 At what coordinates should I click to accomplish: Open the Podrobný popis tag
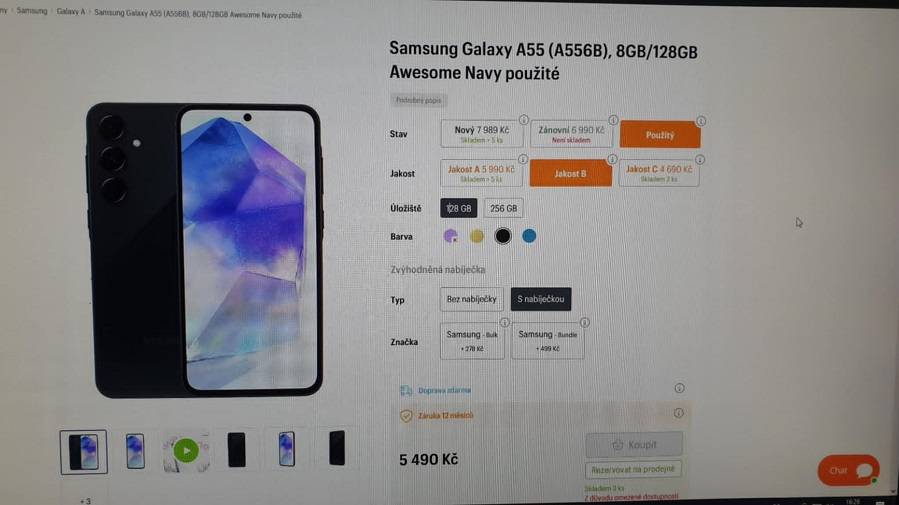(419, 100)
